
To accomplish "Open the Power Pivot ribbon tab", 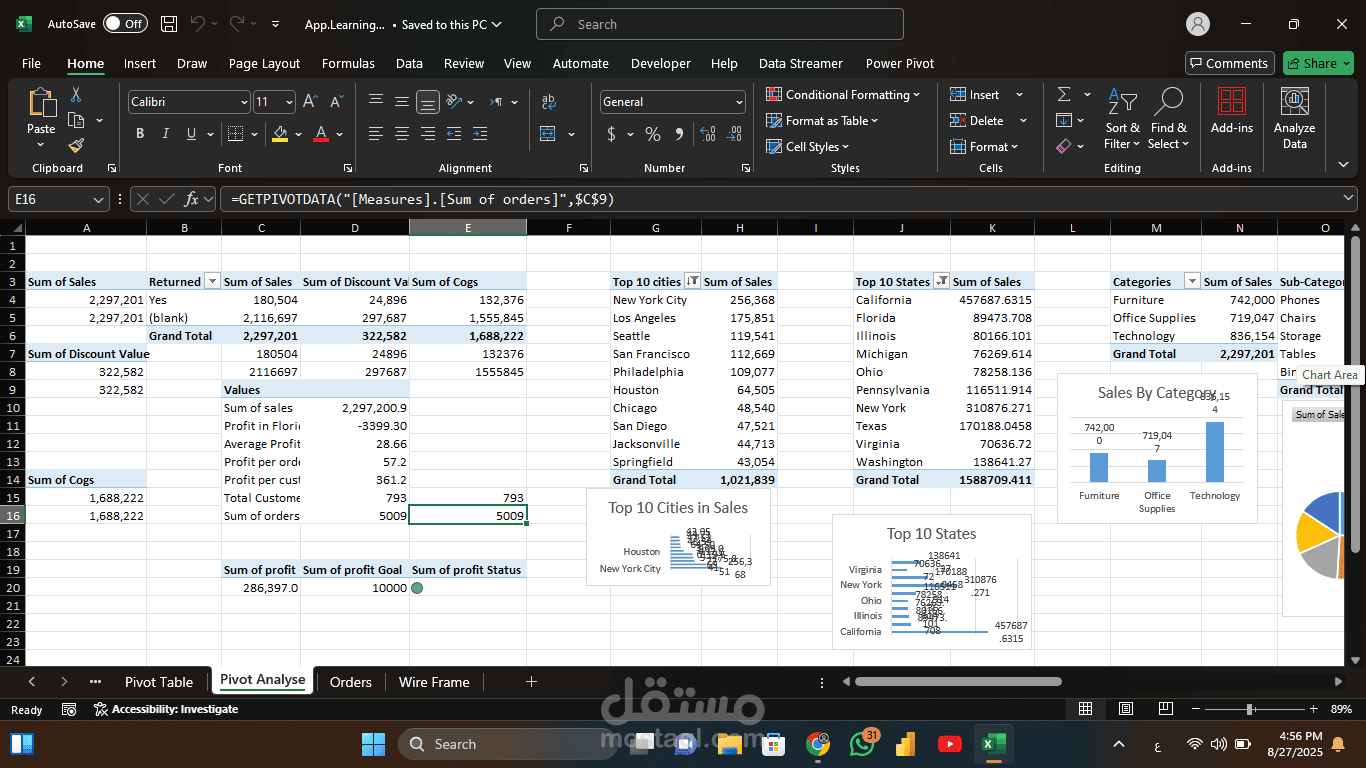I will tap(900, 63).
